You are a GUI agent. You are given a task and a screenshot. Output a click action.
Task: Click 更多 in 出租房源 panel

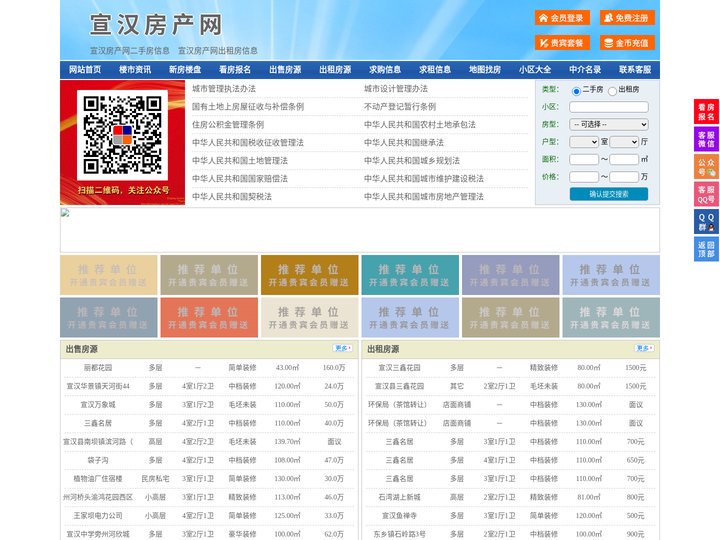644,349
